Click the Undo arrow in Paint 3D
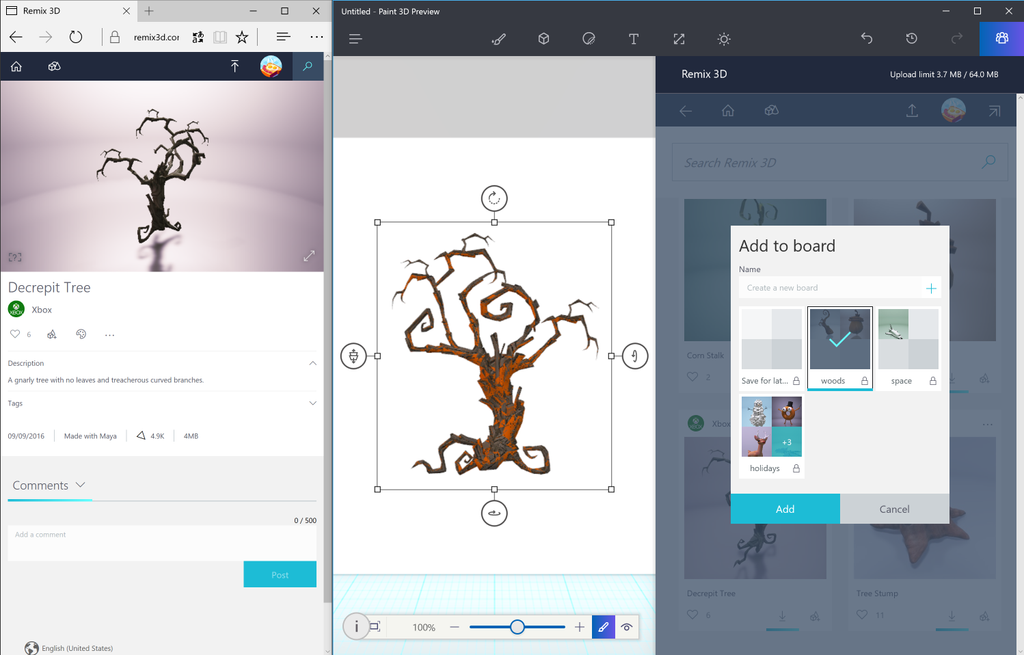1024x655 pixels. (866, 39)
